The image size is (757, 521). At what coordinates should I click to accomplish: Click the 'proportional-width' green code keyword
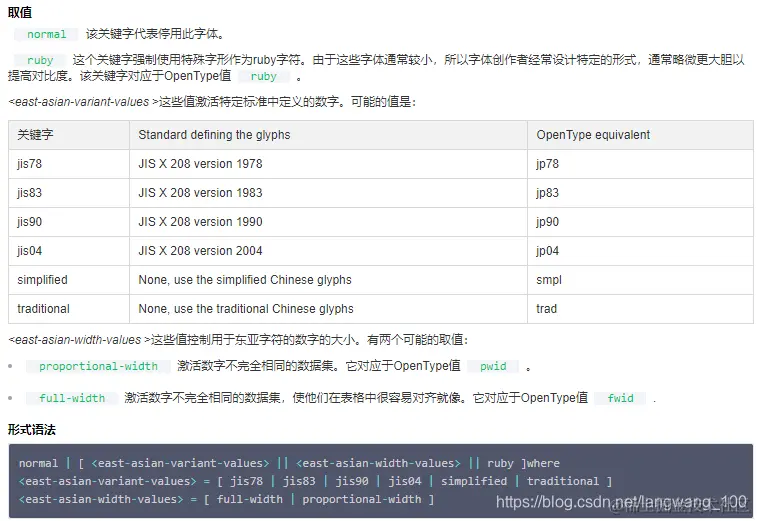point(98,366)
